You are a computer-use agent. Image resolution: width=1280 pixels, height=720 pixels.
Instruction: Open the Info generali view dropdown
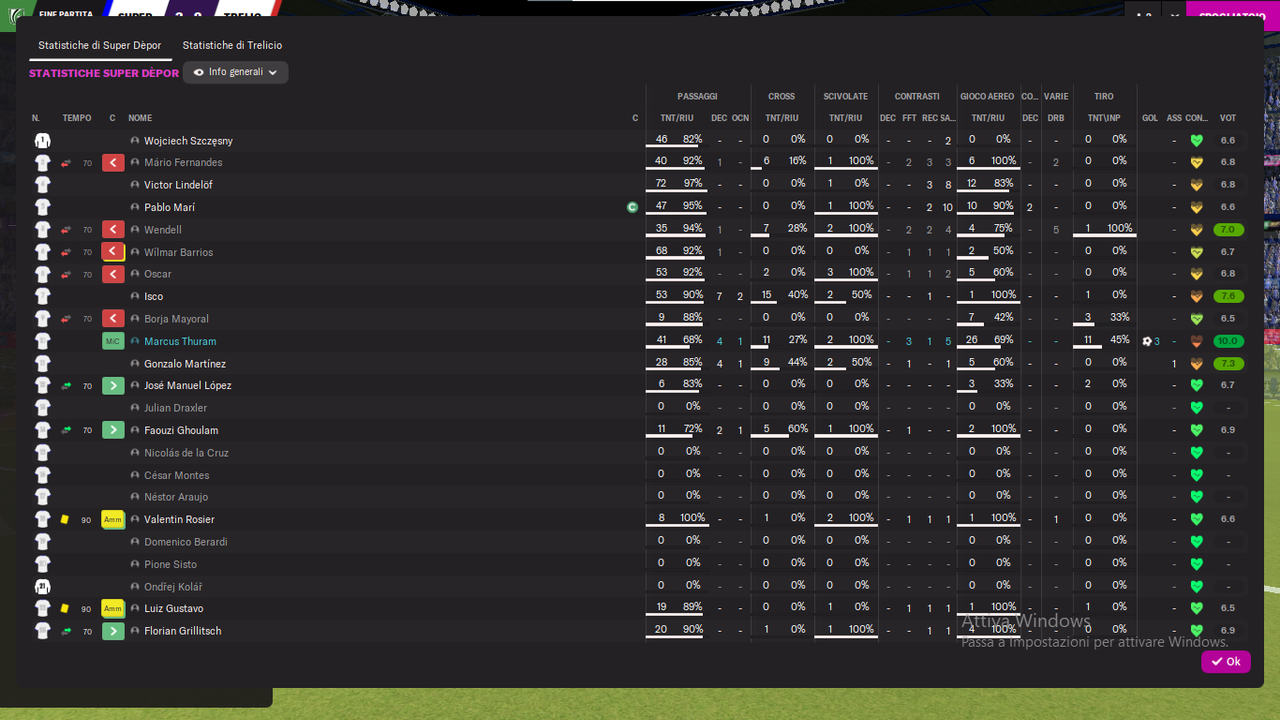236,72
